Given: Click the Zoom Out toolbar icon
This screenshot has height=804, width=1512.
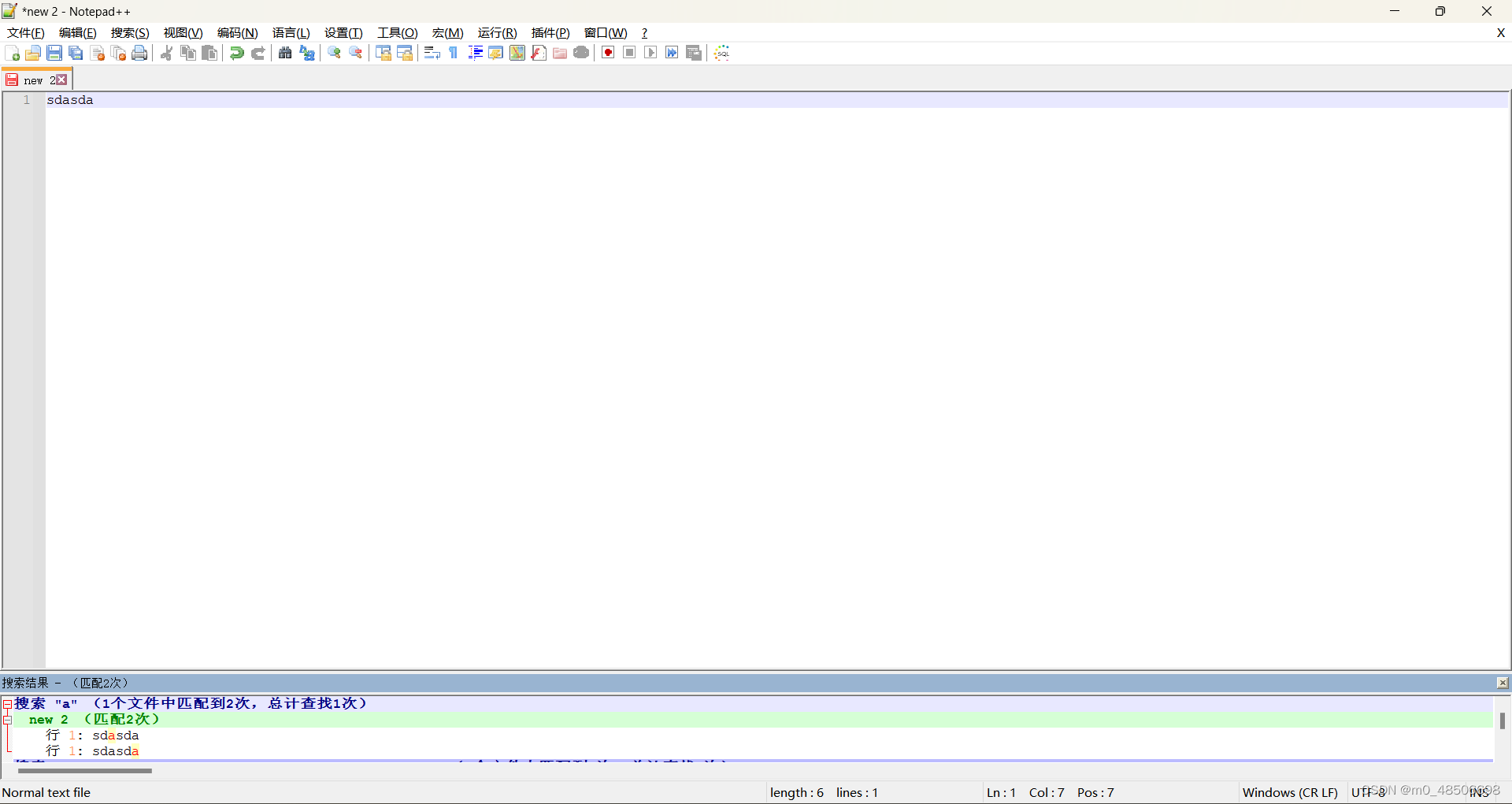Looking at the screenshot, I should pos(356,53).
